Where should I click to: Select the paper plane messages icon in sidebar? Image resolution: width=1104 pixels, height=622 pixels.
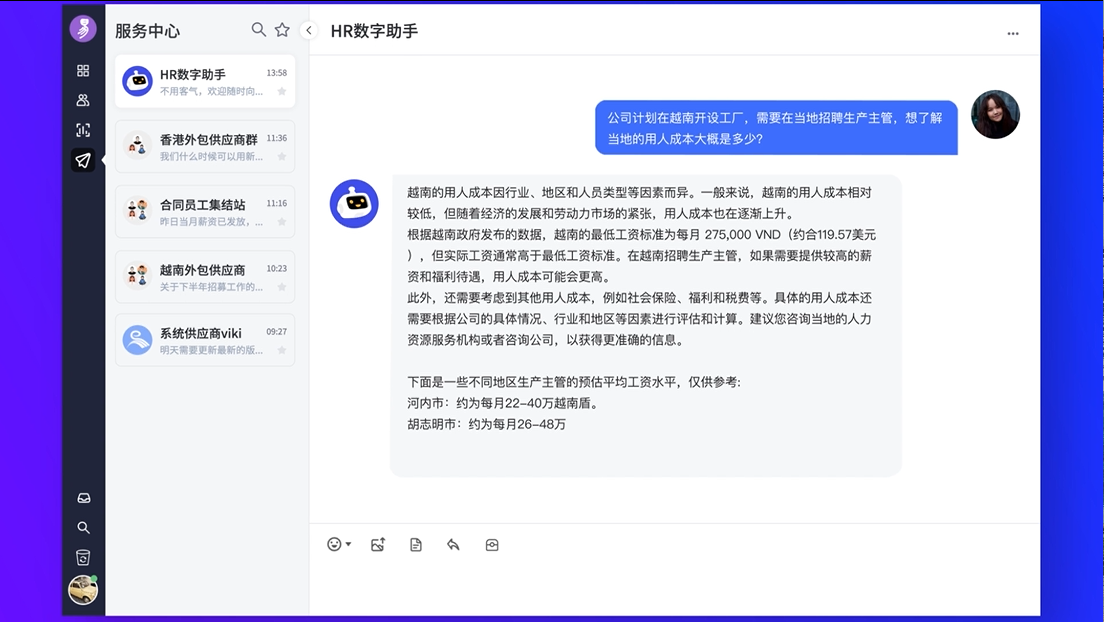pos(84,161)
